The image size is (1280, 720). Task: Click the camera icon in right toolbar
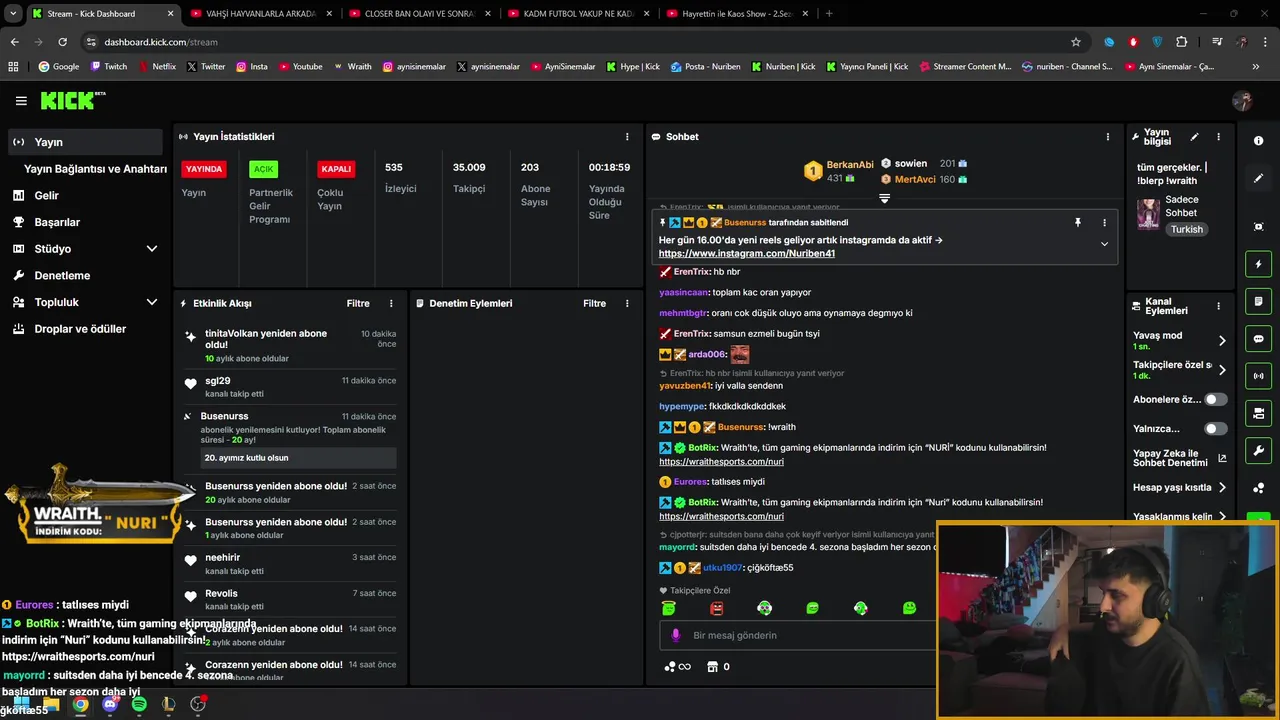(1258, 413)
